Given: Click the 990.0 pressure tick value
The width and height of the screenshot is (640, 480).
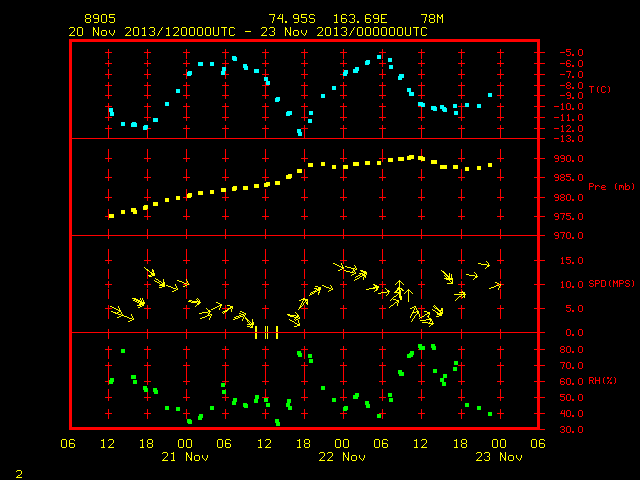Looking at the screenshot, I should [x=569, y=158].
